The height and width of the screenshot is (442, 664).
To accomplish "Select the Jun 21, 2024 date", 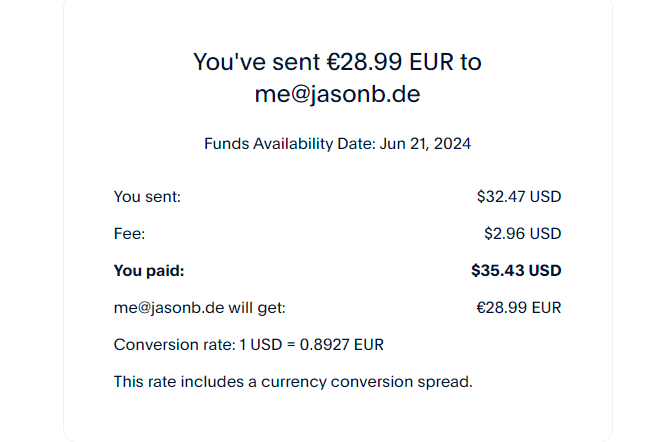I will tap(425, 144).
